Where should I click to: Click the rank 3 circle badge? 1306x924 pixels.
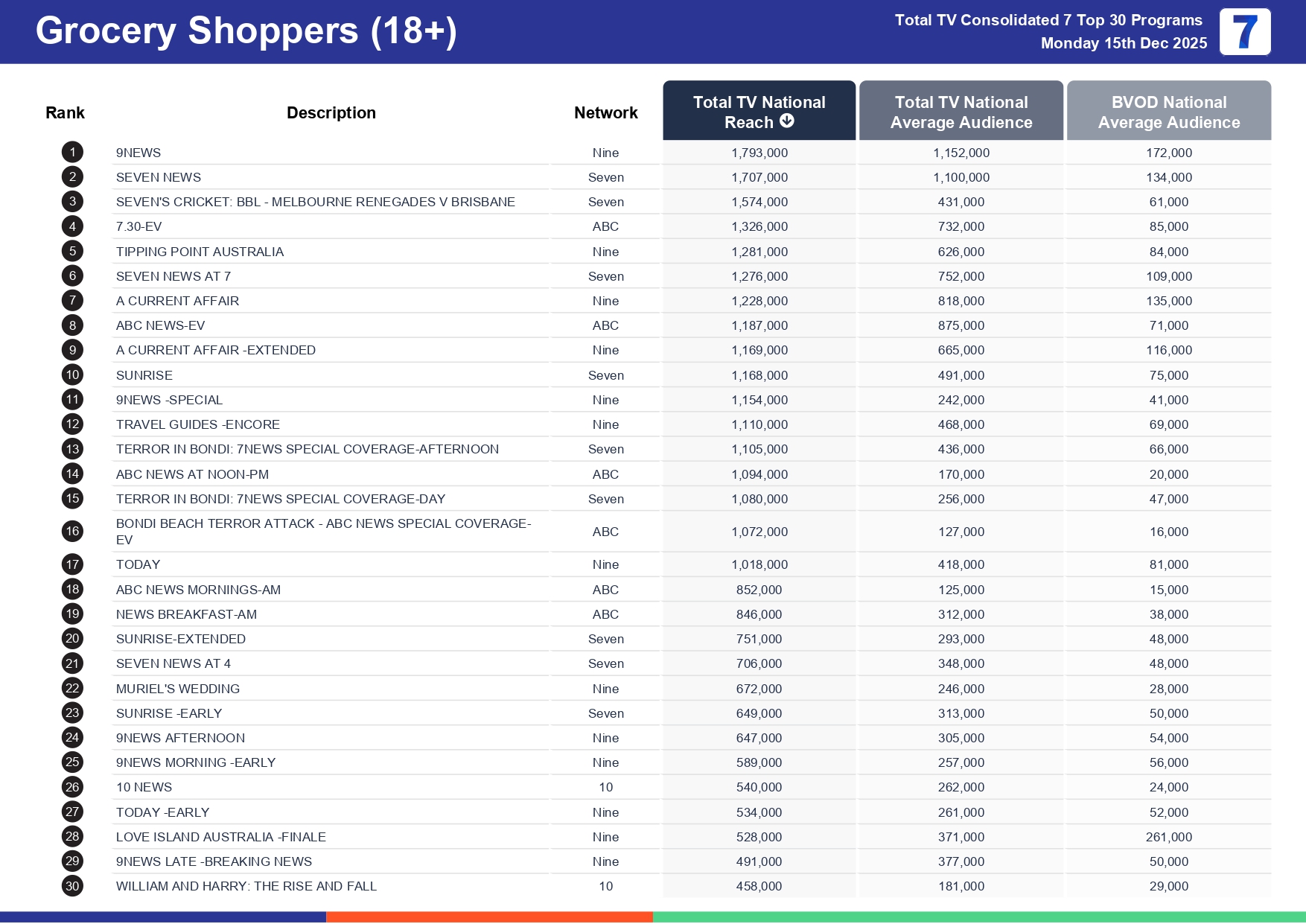point(72,202)
